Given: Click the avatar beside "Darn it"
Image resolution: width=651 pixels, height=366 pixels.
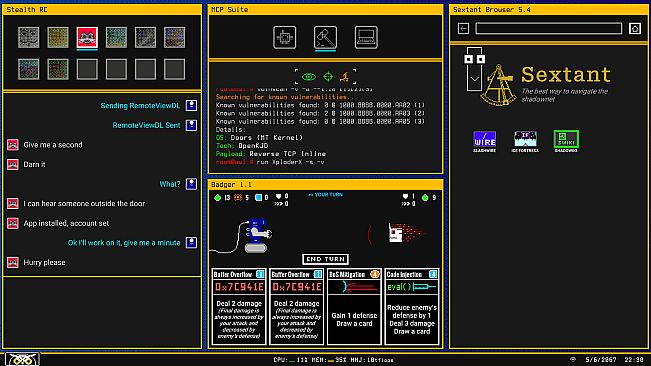Looking at the screenshot, I should tap(13, 164).
